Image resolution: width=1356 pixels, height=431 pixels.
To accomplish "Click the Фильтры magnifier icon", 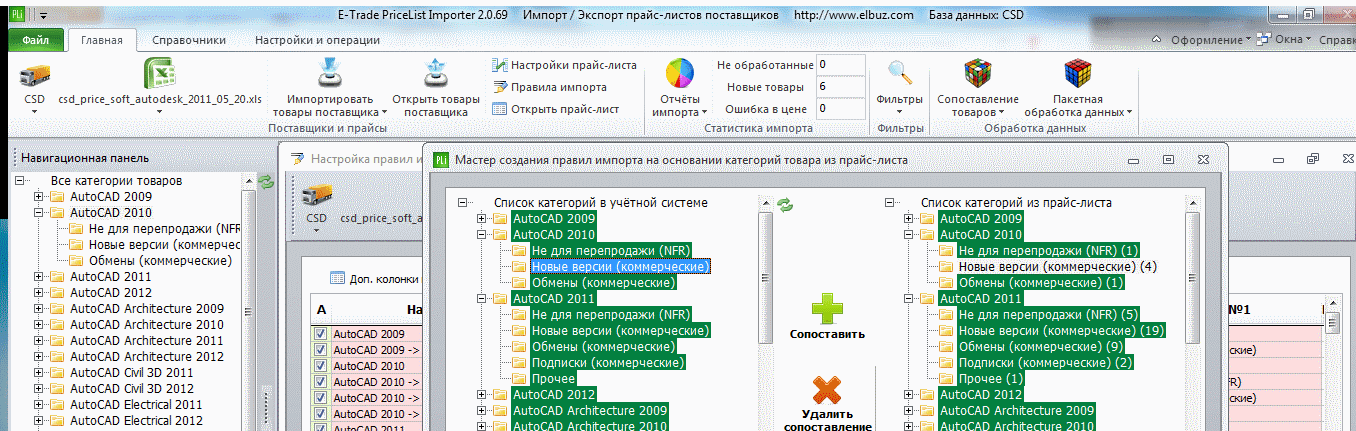I will (900, 74).
